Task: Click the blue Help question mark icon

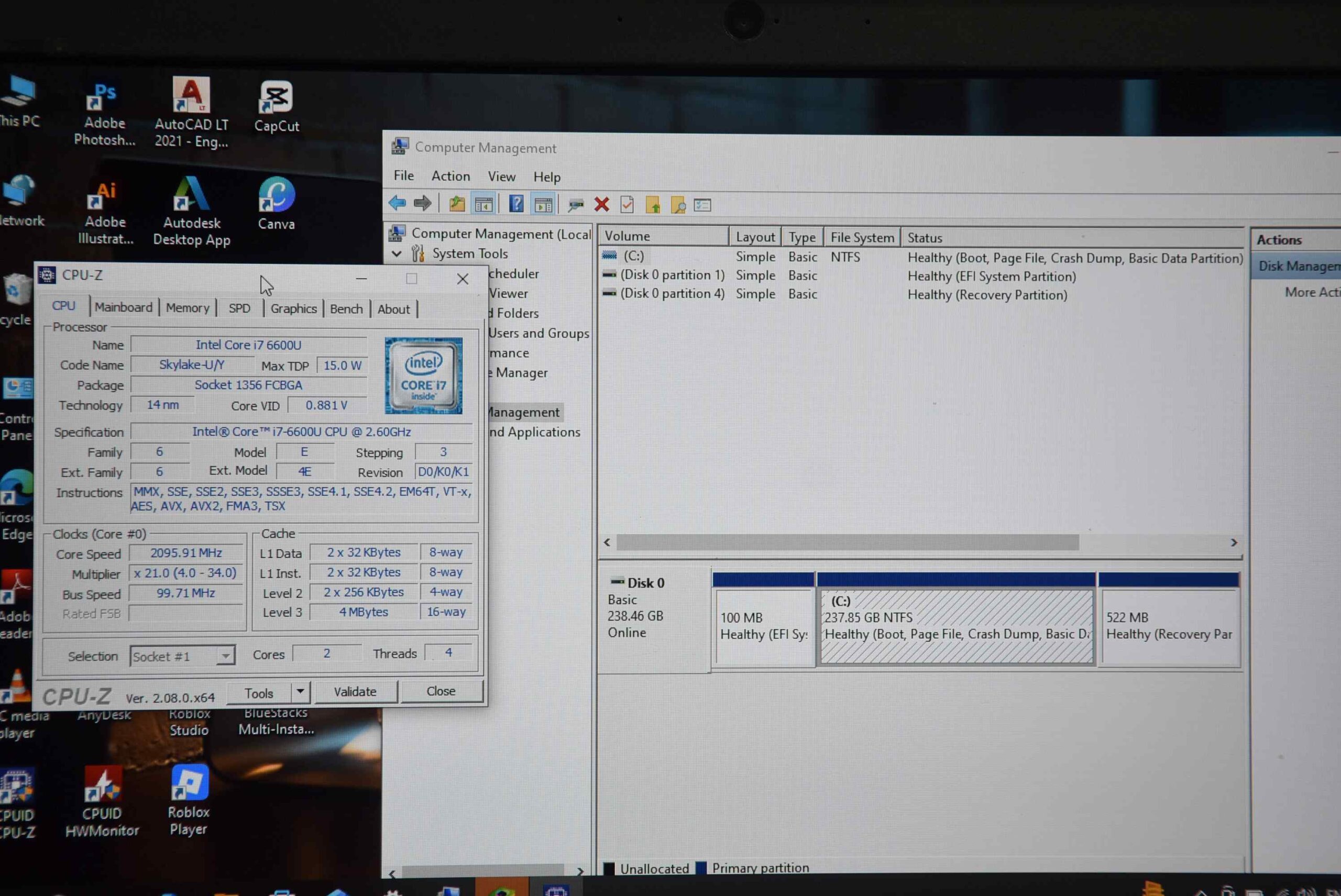Action: [x=516, y=203]
